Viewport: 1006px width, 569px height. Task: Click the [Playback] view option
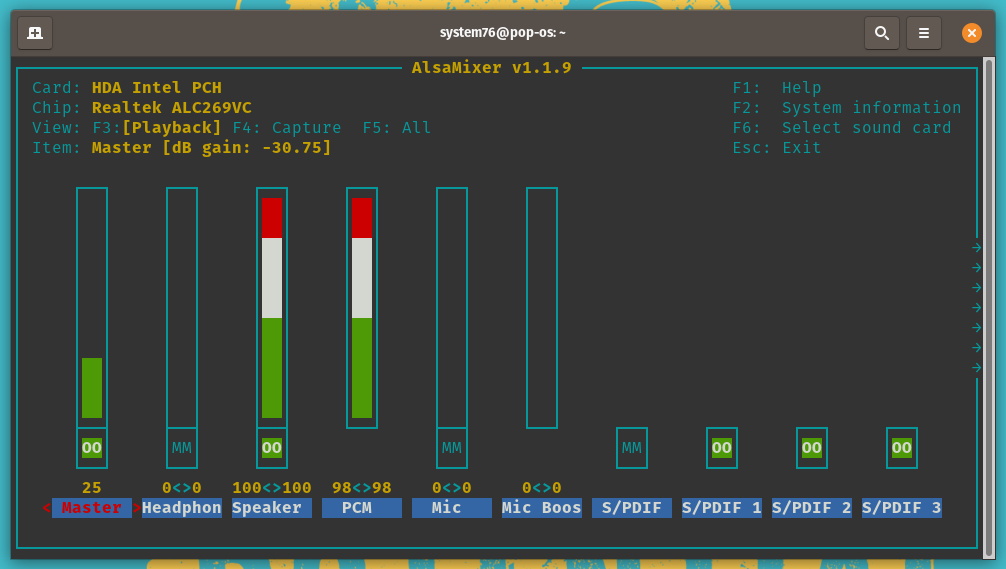coord(171,128)
